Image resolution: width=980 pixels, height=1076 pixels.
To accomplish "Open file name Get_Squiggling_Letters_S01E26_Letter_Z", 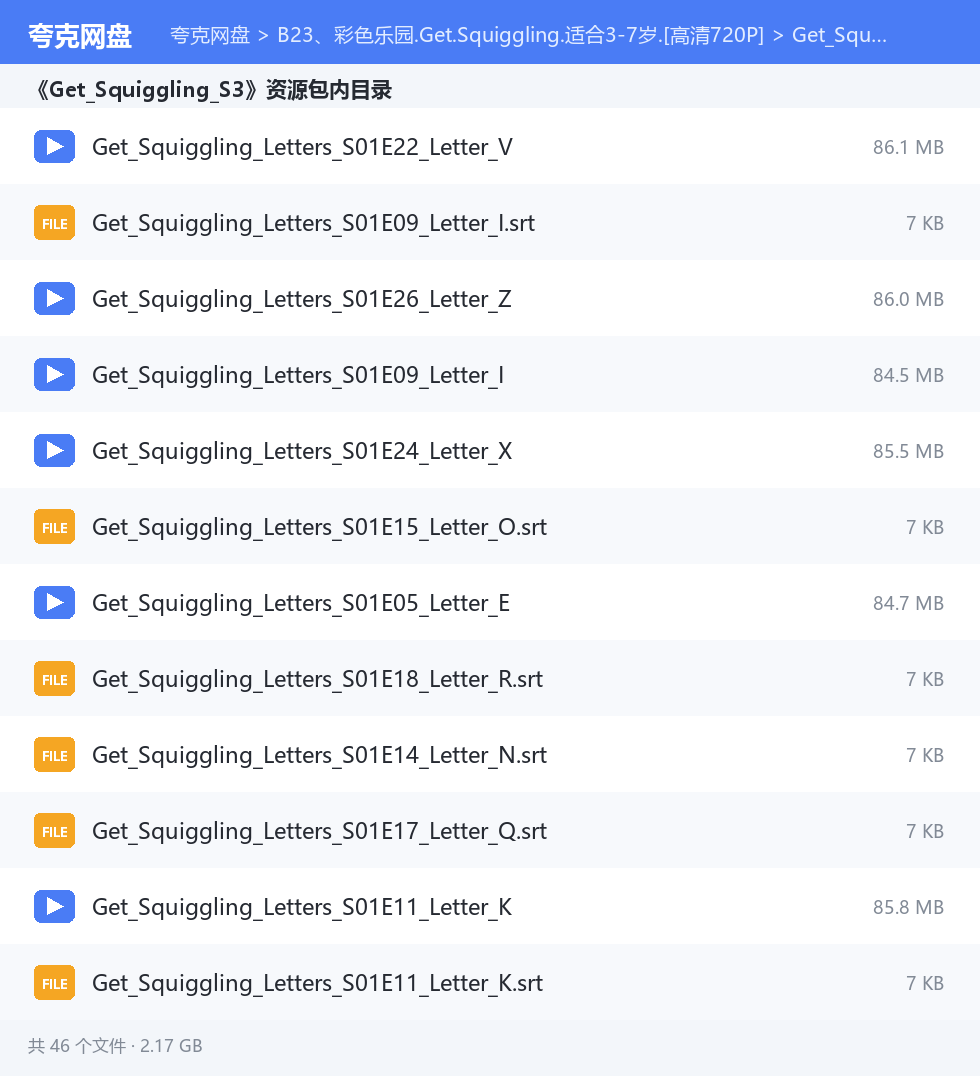I will (x=302, y=299).
